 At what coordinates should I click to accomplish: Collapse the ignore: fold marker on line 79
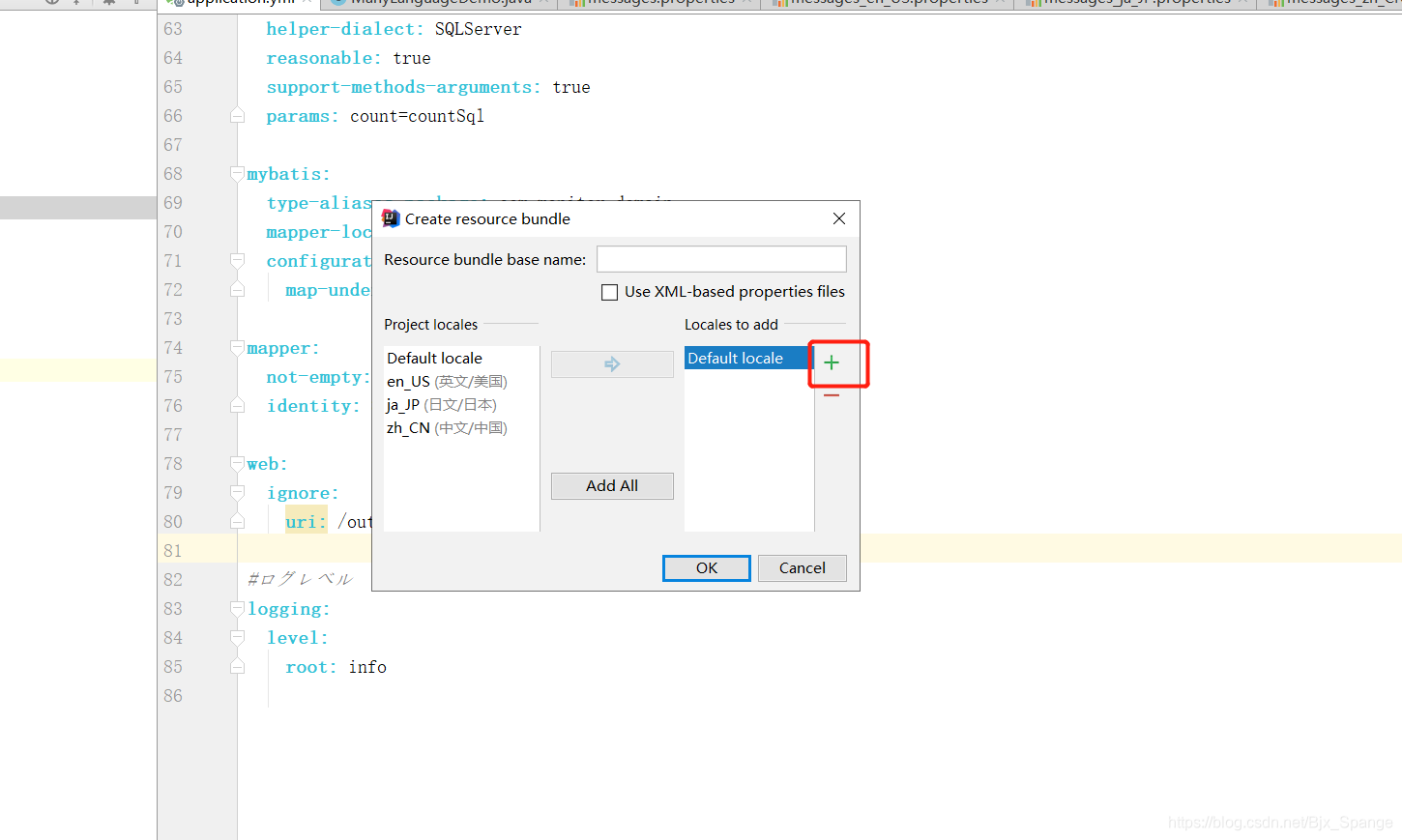pos(237,493)
